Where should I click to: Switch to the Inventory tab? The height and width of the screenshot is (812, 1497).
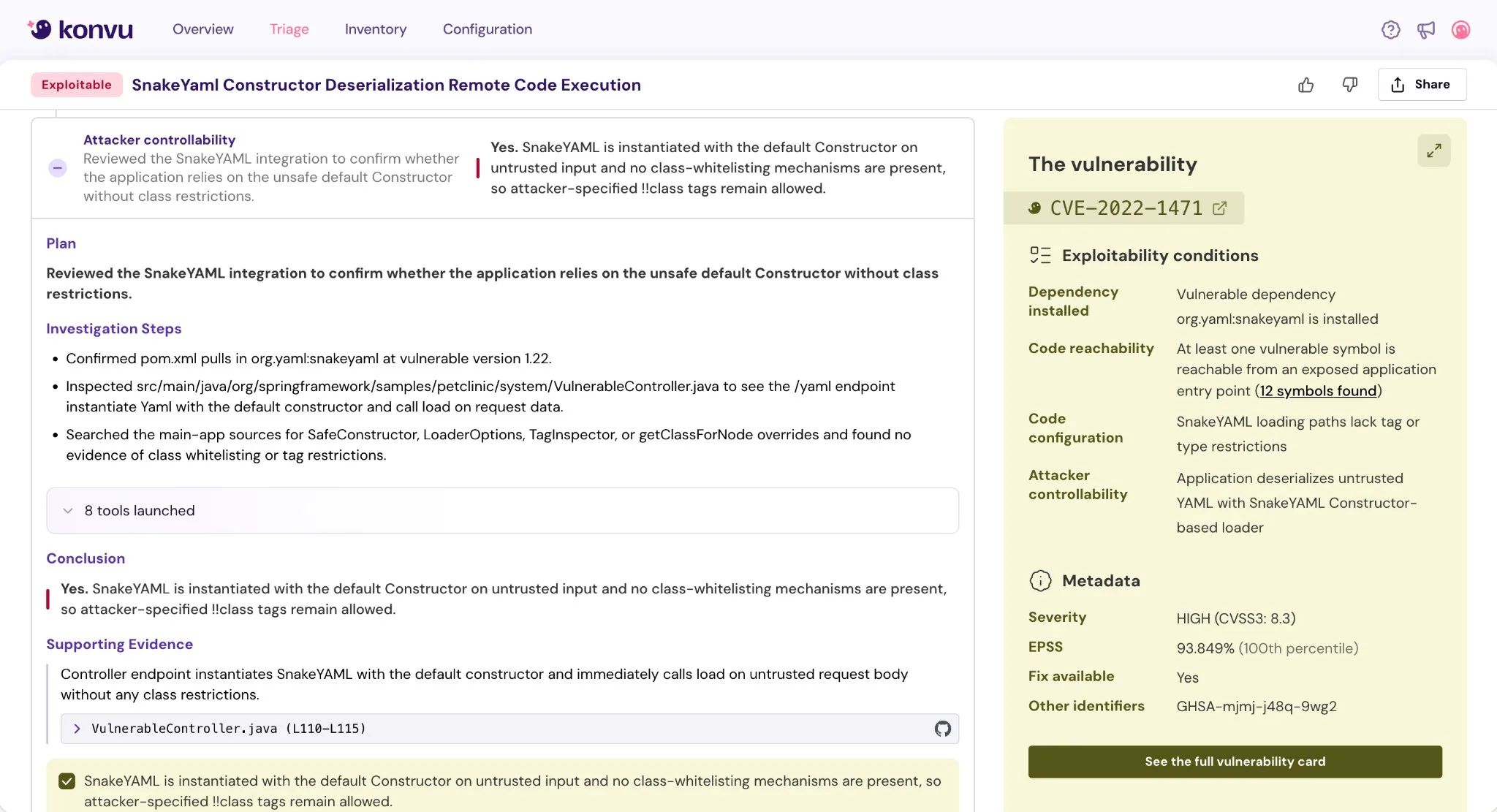tap(375, 29)
